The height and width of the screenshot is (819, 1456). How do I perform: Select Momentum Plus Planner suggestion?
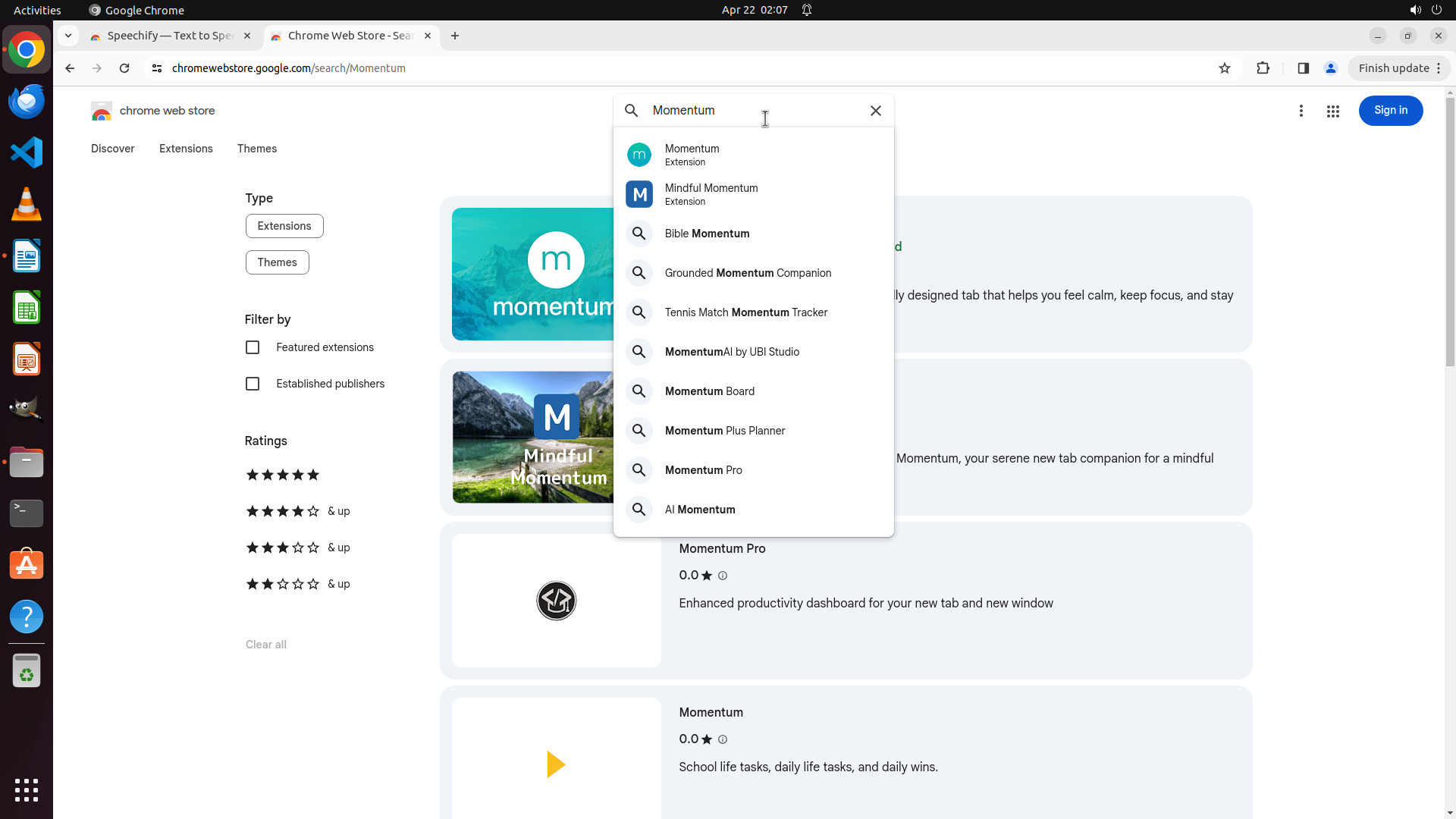(x=724, y=431)
